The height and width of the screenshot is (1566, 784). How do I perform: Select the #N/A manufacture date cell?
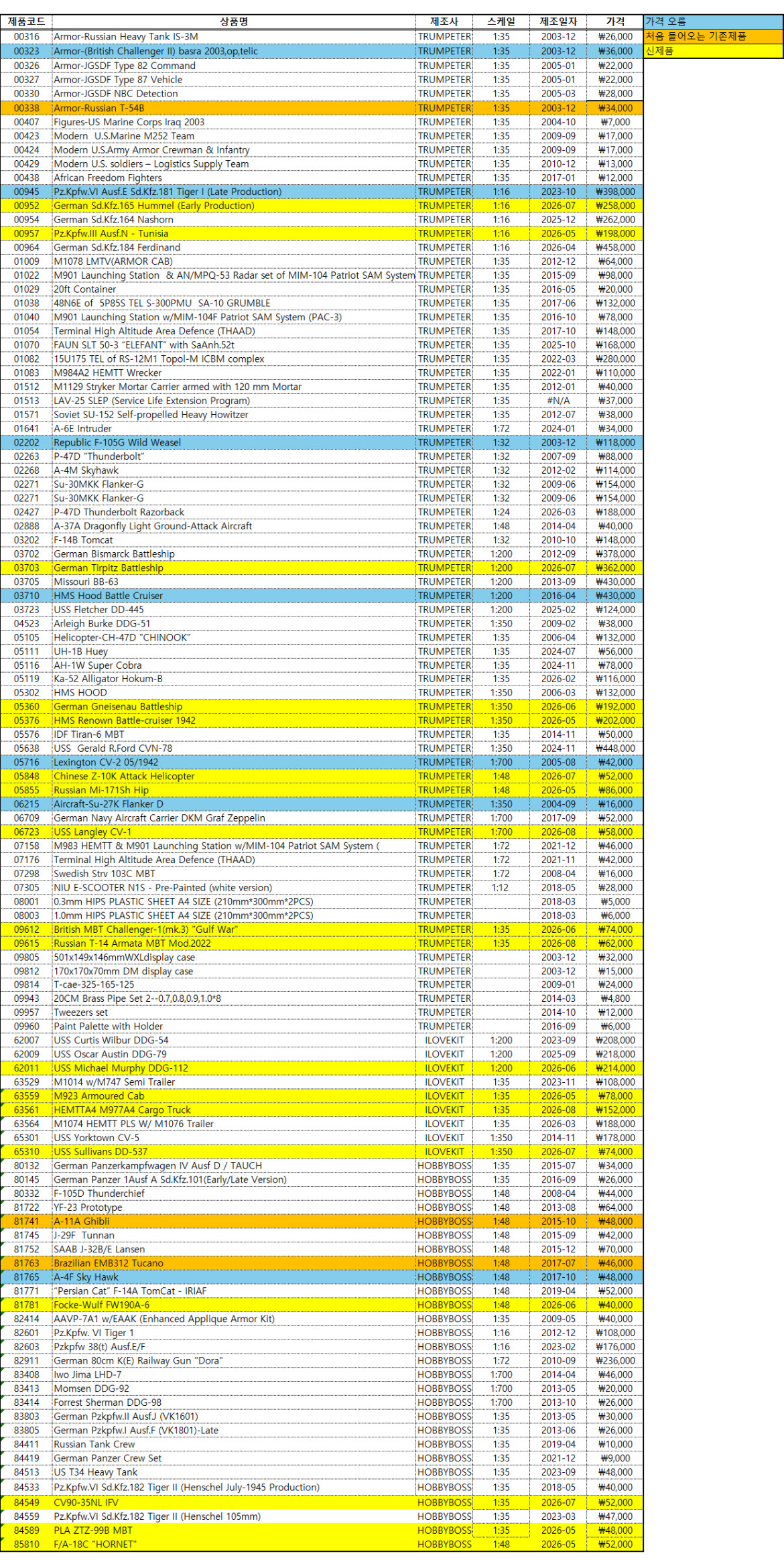(558, 401)
